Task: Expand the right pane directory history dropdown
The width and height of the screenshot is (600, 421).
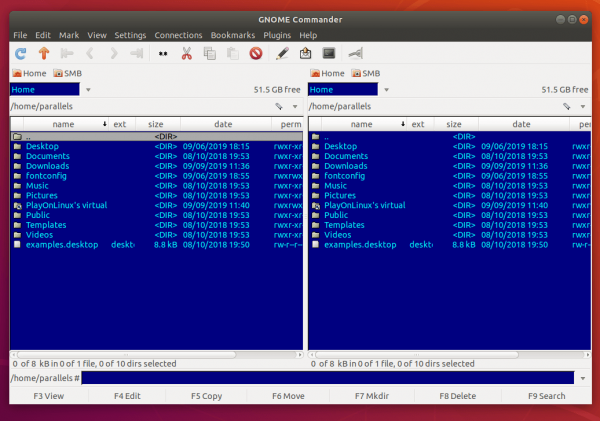Action: (583, 106)
